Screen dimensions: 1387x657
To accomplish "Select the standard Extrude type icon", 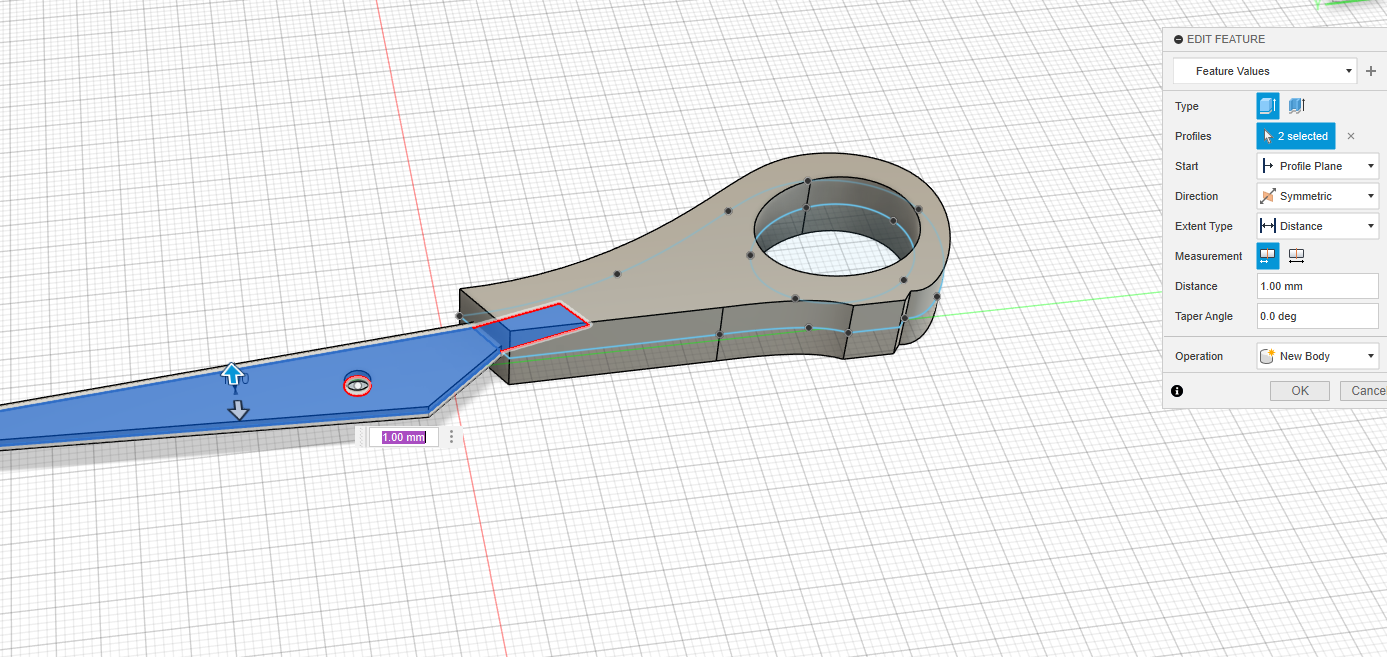I will click(1268, 106).
